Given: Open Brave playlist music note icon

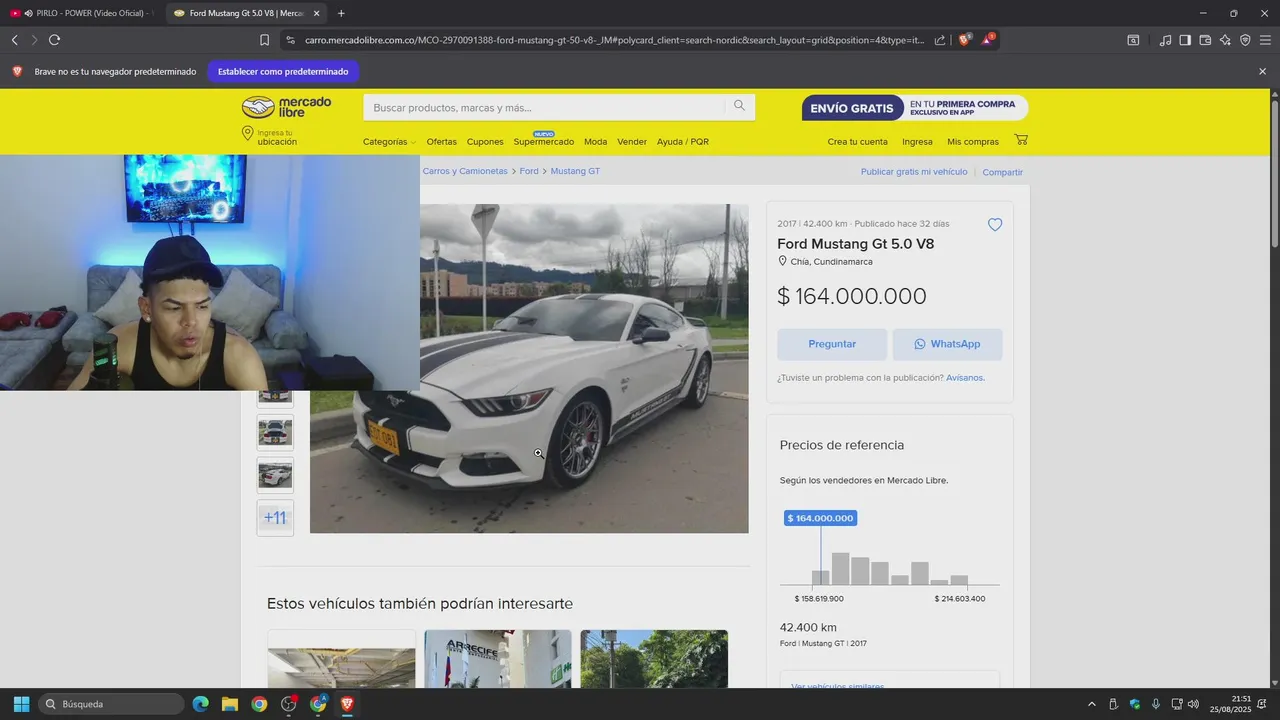Looking at the screenshot, I should pyautogui.click(x=1165, y=40).
